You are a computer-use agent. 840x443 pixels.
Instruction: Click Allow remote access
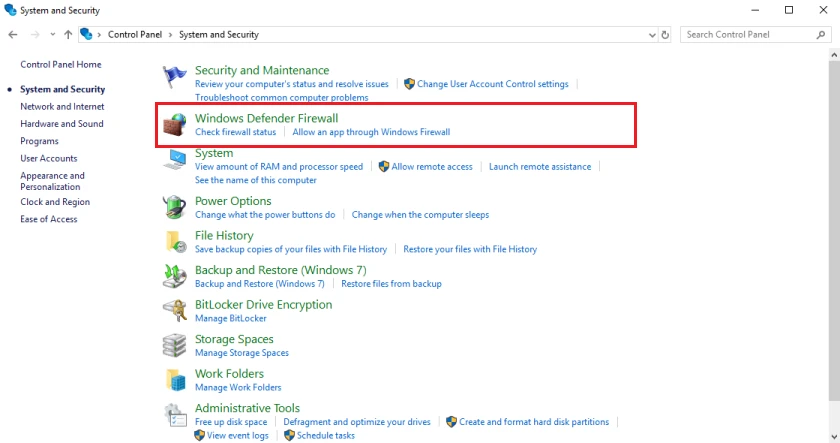tap(432, 167)
